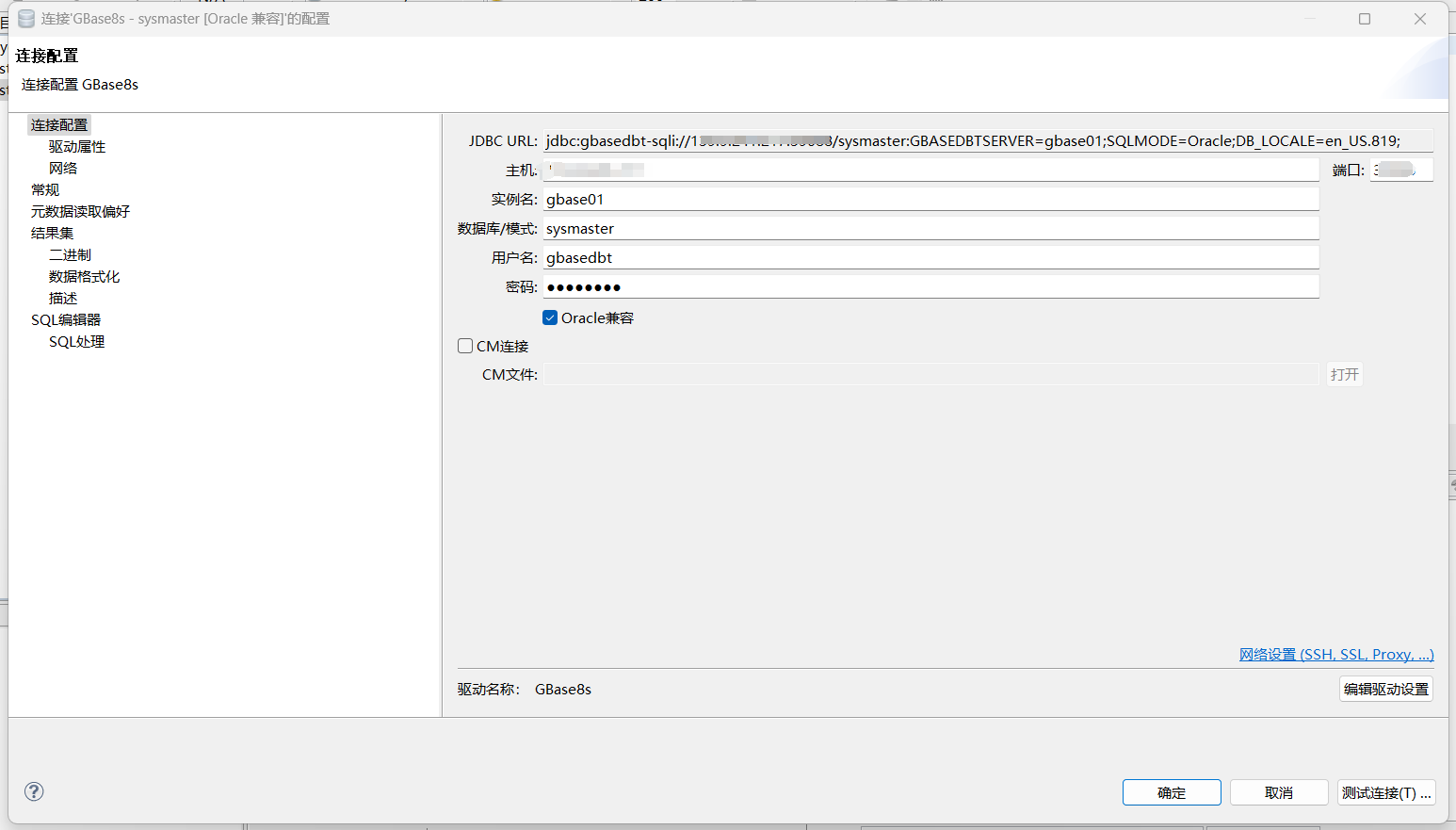The height and width of the screenshot is (830, 1456).
Task: Click the disabled CM文件 path field
Action: (x=930, y=374)
